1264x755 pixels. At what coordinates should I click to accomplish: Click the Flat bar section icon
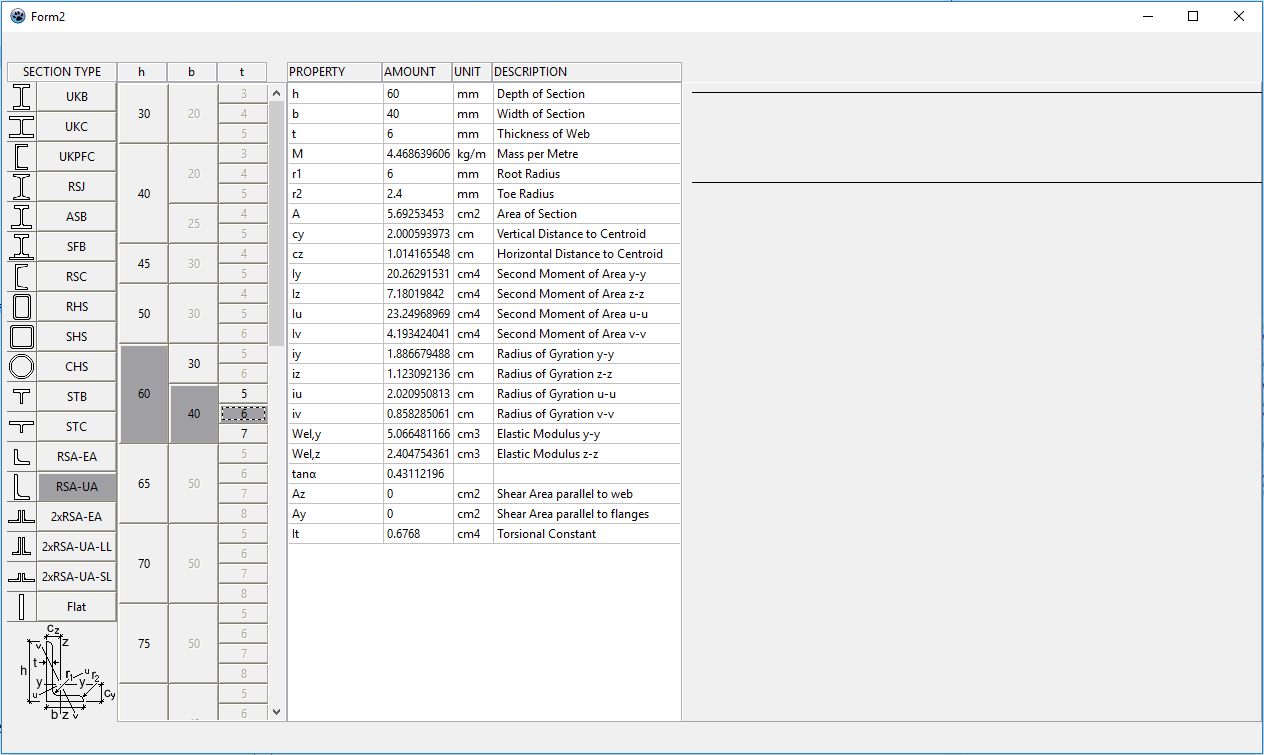coord(22,607)
